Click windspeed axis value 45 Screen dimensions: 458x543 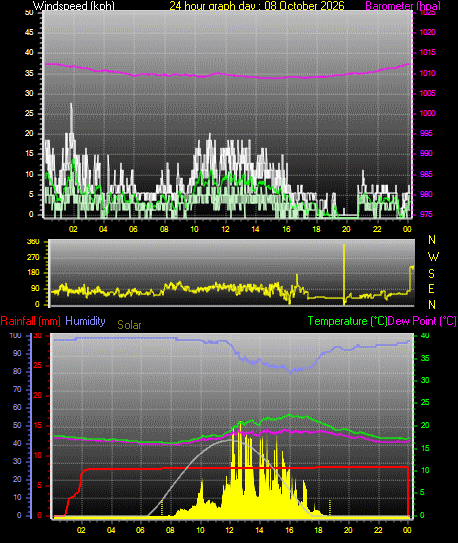pos(29,33)
